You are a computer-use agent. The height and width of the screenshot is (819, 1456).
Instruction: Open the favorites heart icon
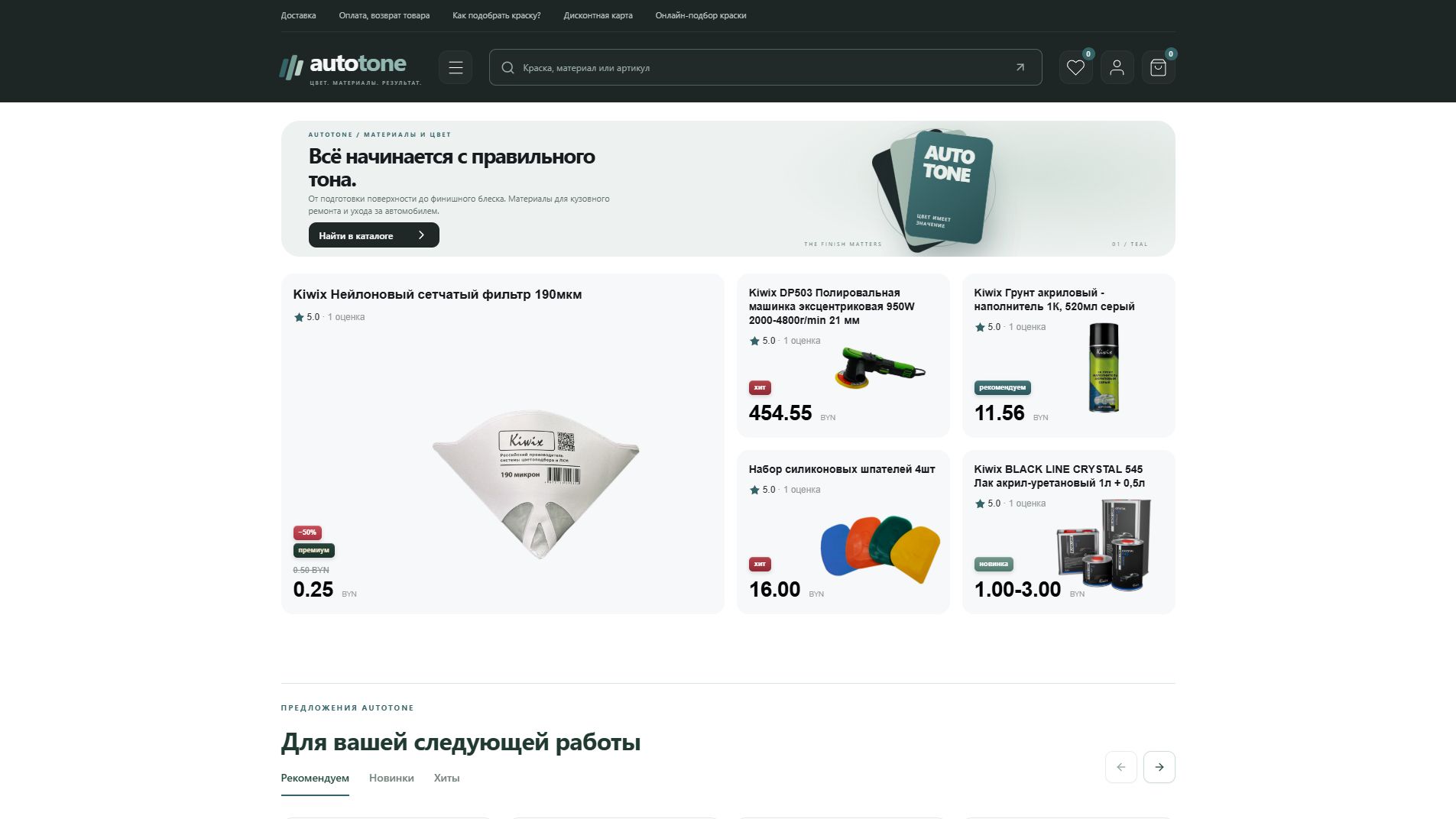1075,67
